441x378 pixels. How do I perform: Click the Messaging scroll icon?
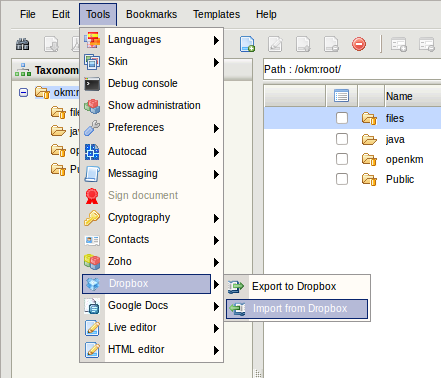tap(92, 174)
